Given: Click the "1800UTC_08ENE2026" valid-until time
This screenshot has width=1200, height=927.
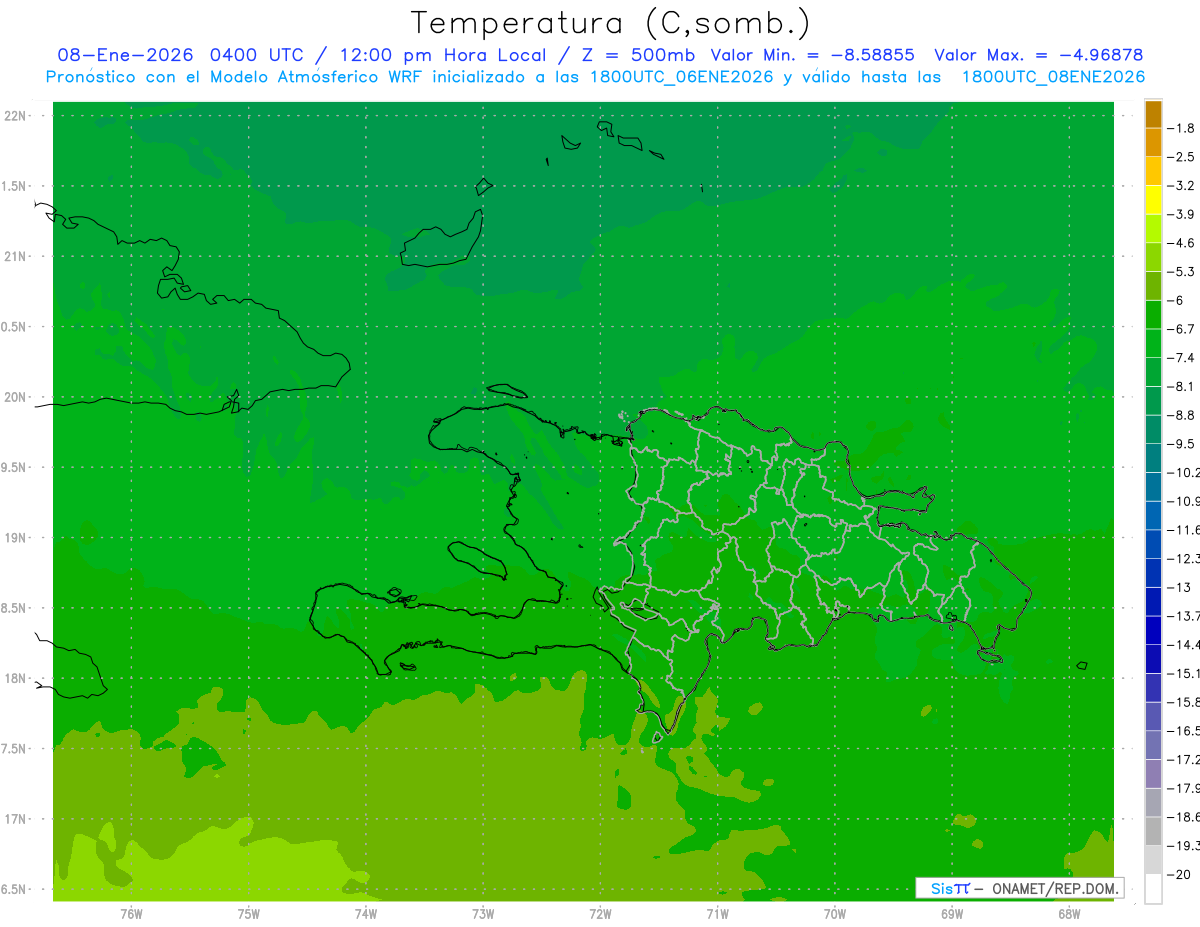Looking at the screenshot, I should 1053,77.
